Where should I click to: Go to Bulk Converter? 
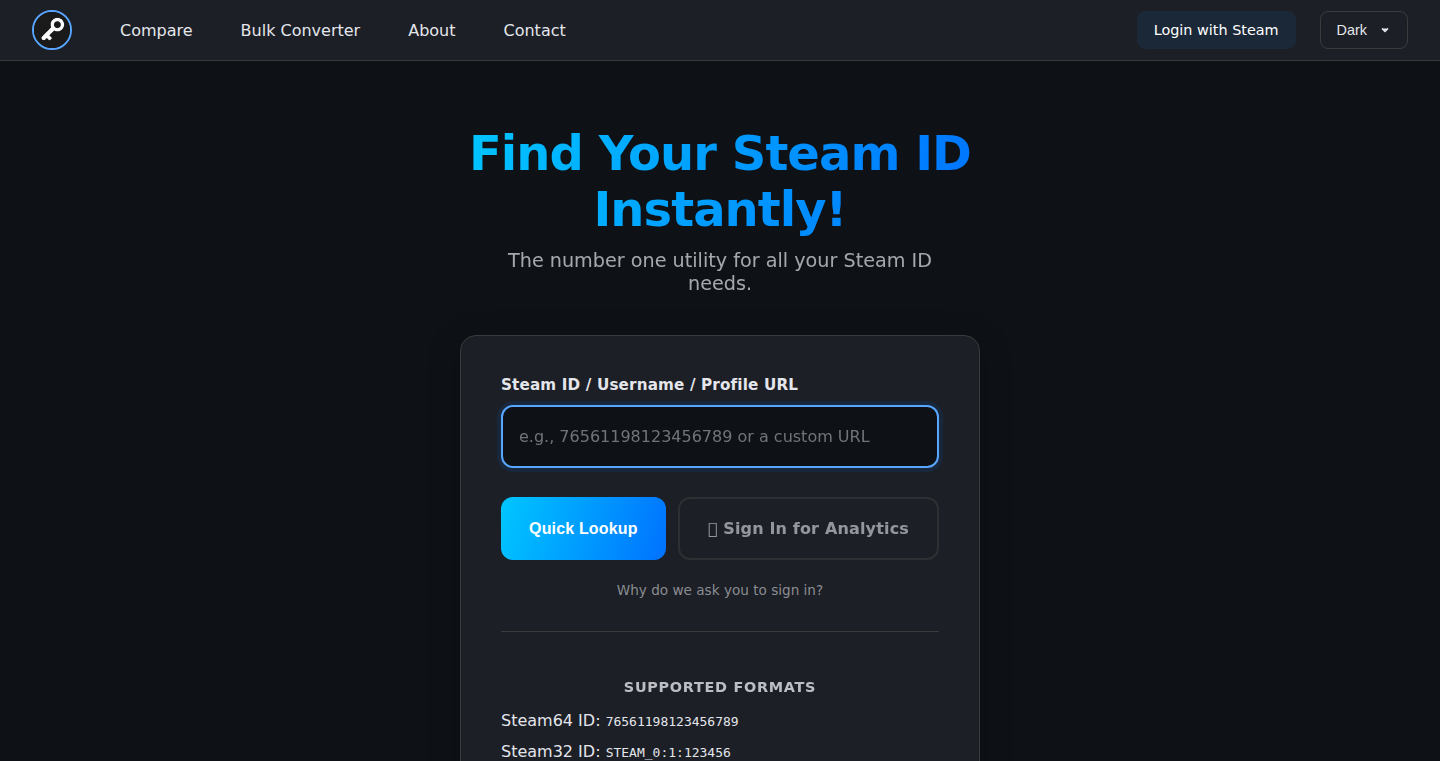click(x=300, y=30)
